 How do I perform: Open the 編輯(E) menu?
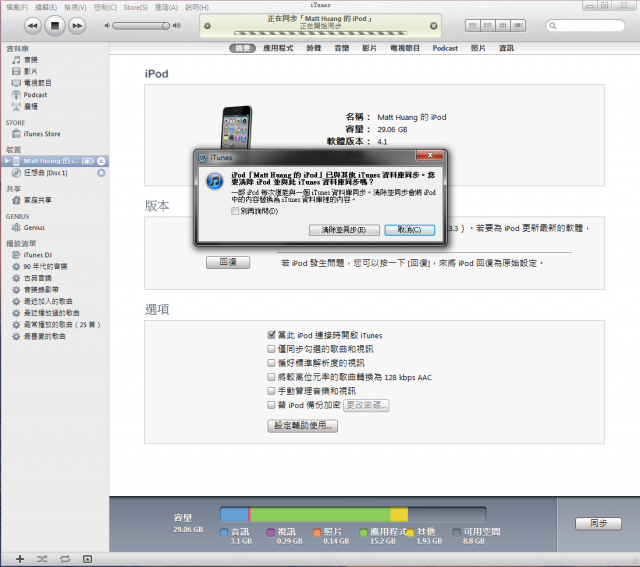46,7
